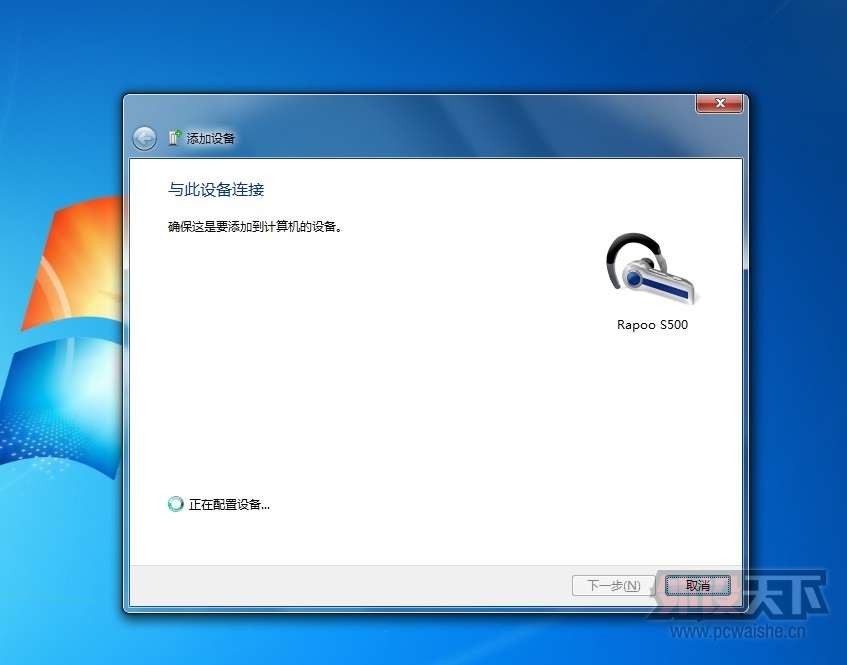Image resolution: width=847 pixels, height=665 pixels.
Task: Click the 添加设备 window title text
Action: click(211, 139)
